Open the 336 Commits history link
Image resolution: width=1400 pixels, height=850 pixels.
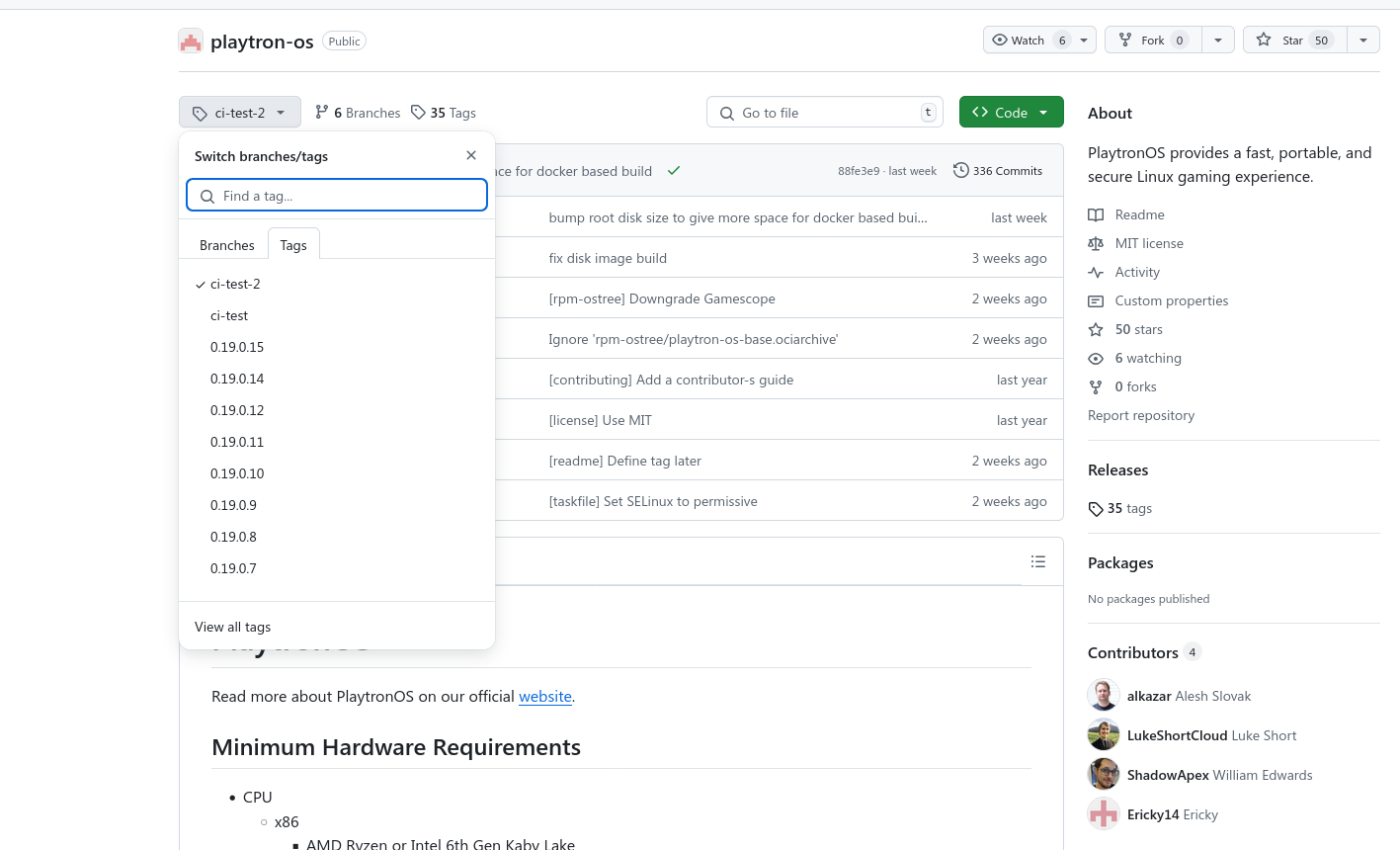tap(998, 170)
